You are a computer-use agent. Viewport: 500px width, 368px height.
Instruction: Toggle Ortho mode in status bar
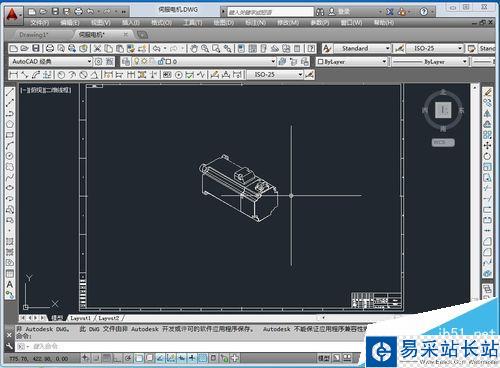117,358
